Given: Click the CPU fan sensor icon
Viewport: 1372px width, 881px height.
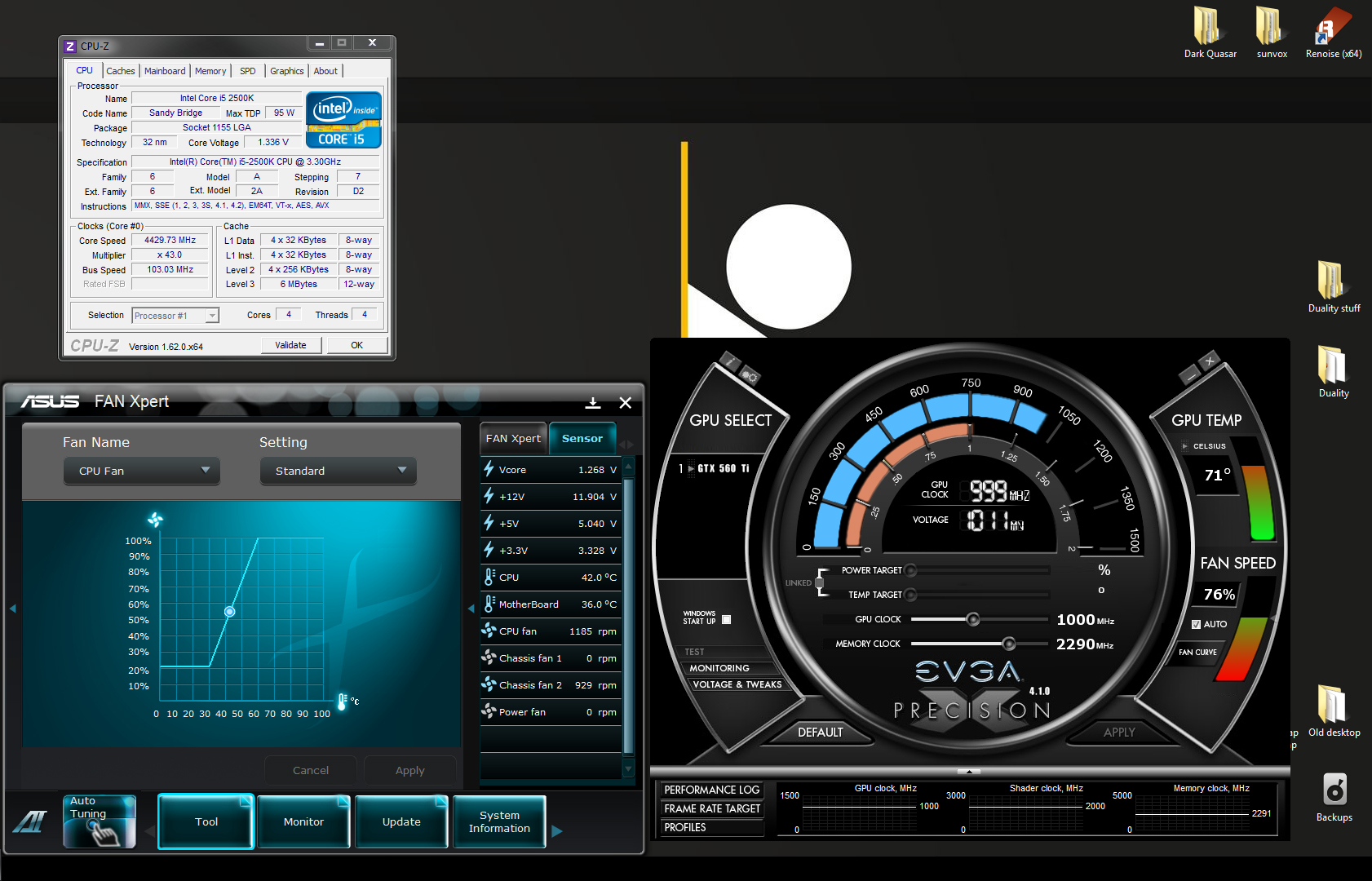Looking at the screenshot, I should (x=489, y=631).
